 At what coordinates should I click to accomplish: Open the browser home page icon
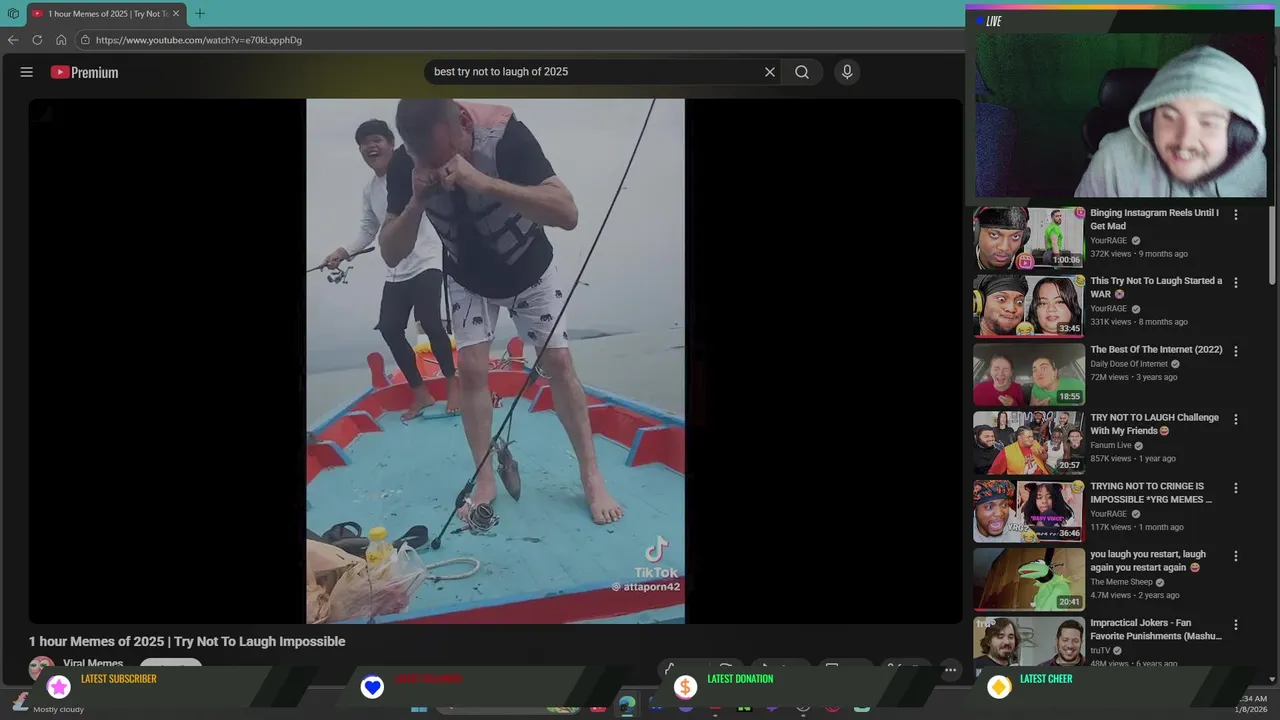61,40
